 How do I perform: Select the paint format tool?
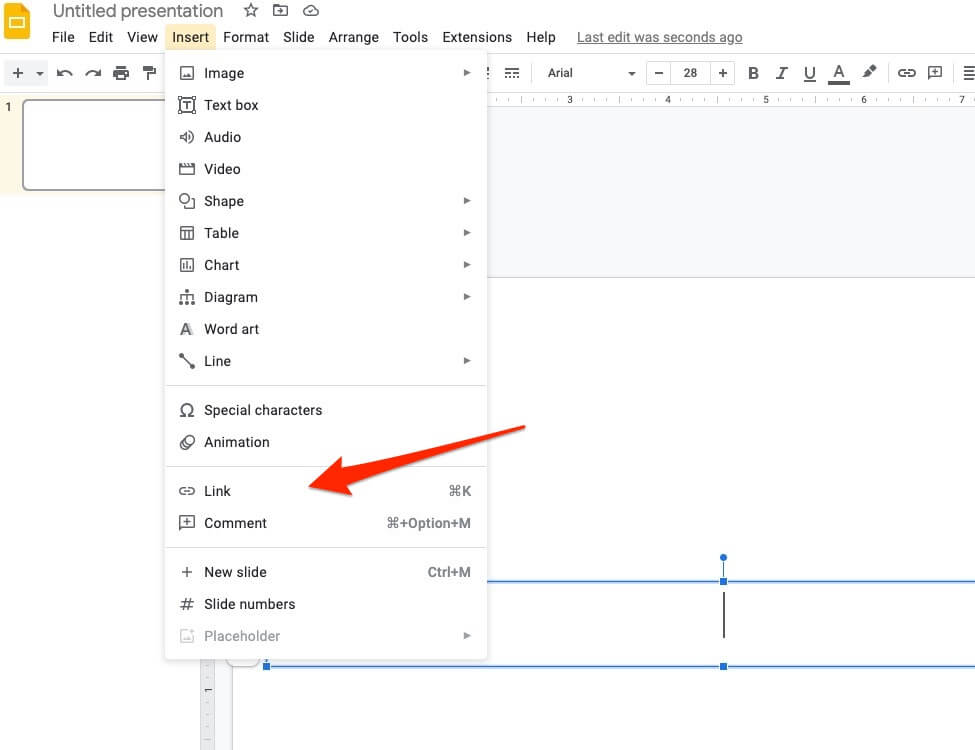tap(149, 73)
